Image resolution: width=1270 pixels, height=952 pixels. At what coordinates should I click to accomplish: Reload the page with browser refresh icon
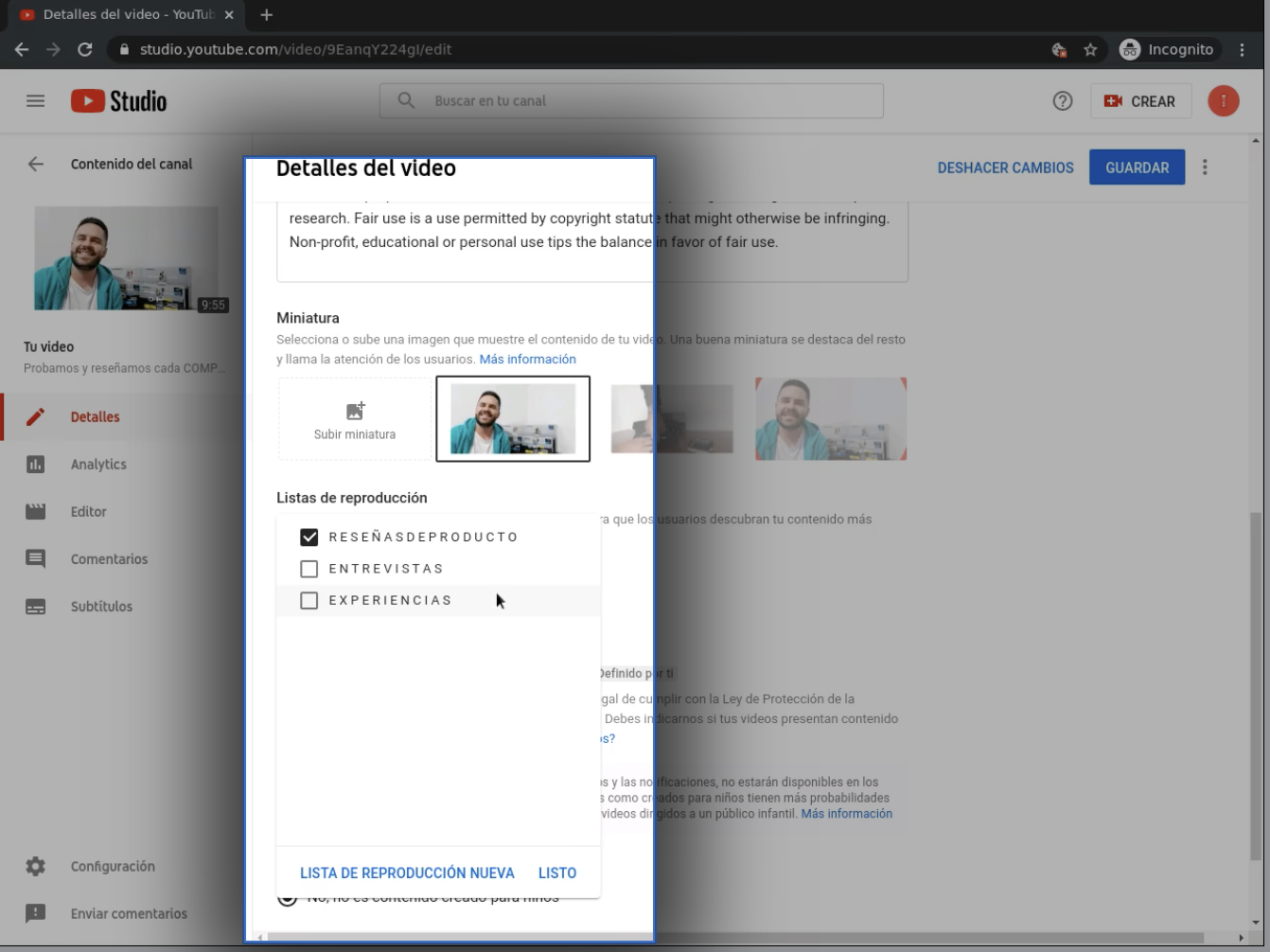coord(85,49)
